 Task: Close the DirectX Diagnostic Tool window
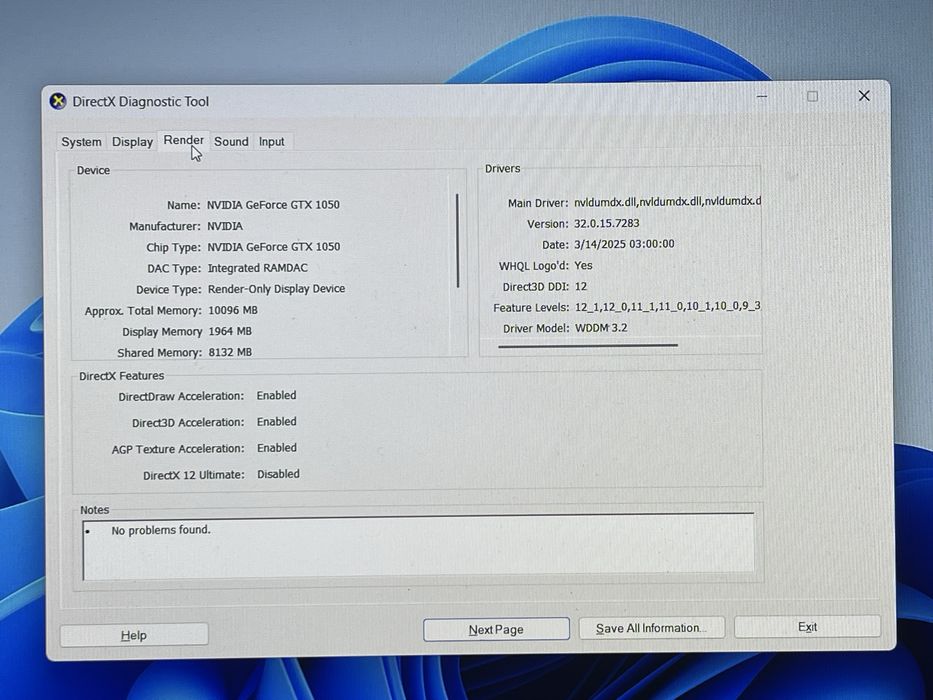click(864, 96)
